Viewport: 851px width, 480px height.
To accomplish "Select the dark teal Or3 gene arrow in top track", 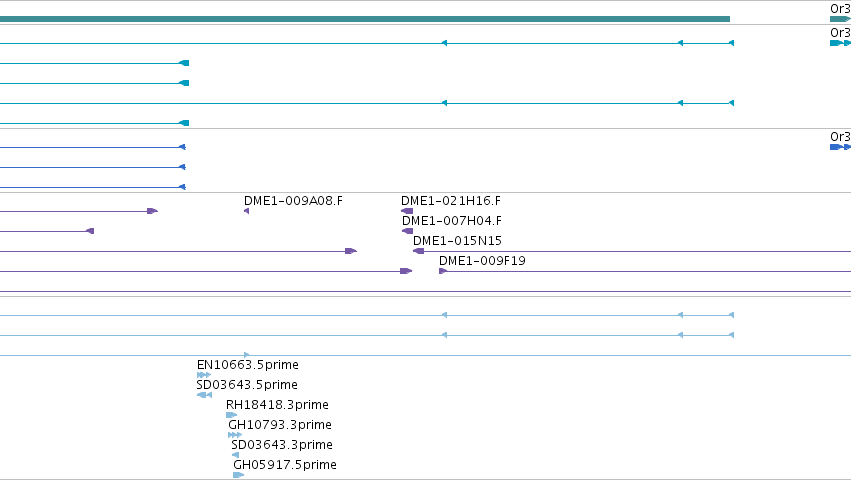I will 840,19.
